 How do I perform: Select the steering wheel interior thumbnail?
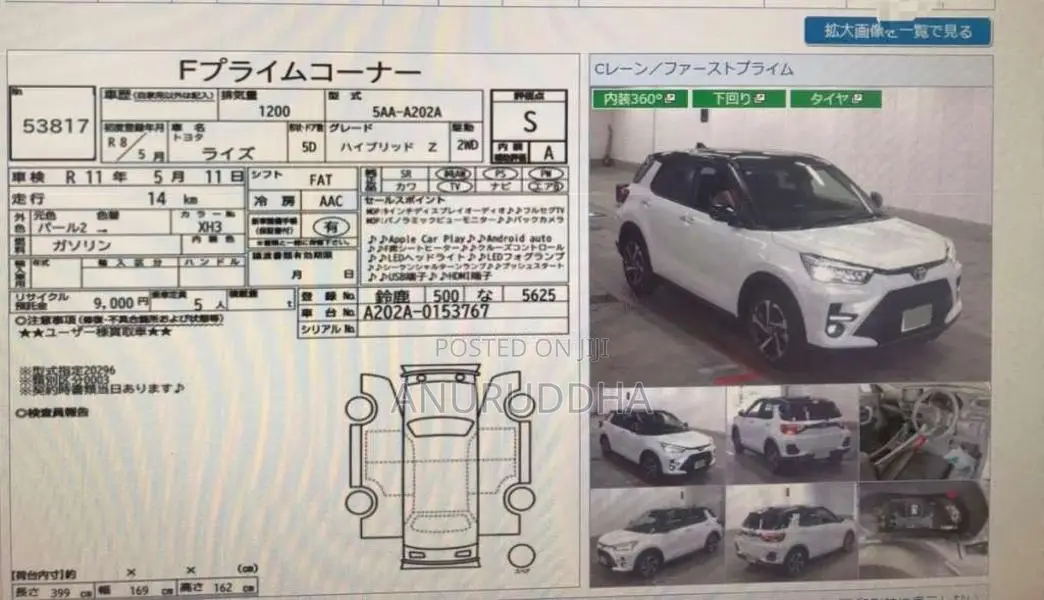pos(924,432)
